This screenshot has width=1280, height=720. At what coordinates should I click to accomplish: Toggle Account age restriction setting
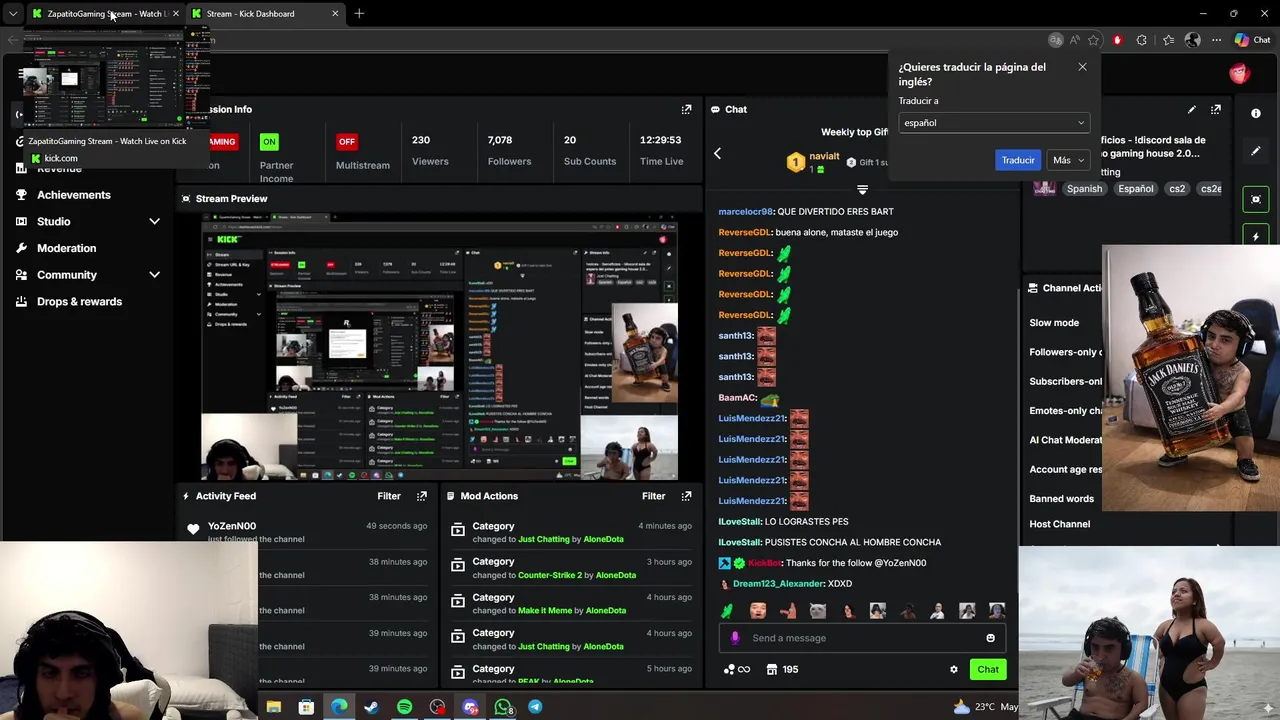(x=1065, y=469)
